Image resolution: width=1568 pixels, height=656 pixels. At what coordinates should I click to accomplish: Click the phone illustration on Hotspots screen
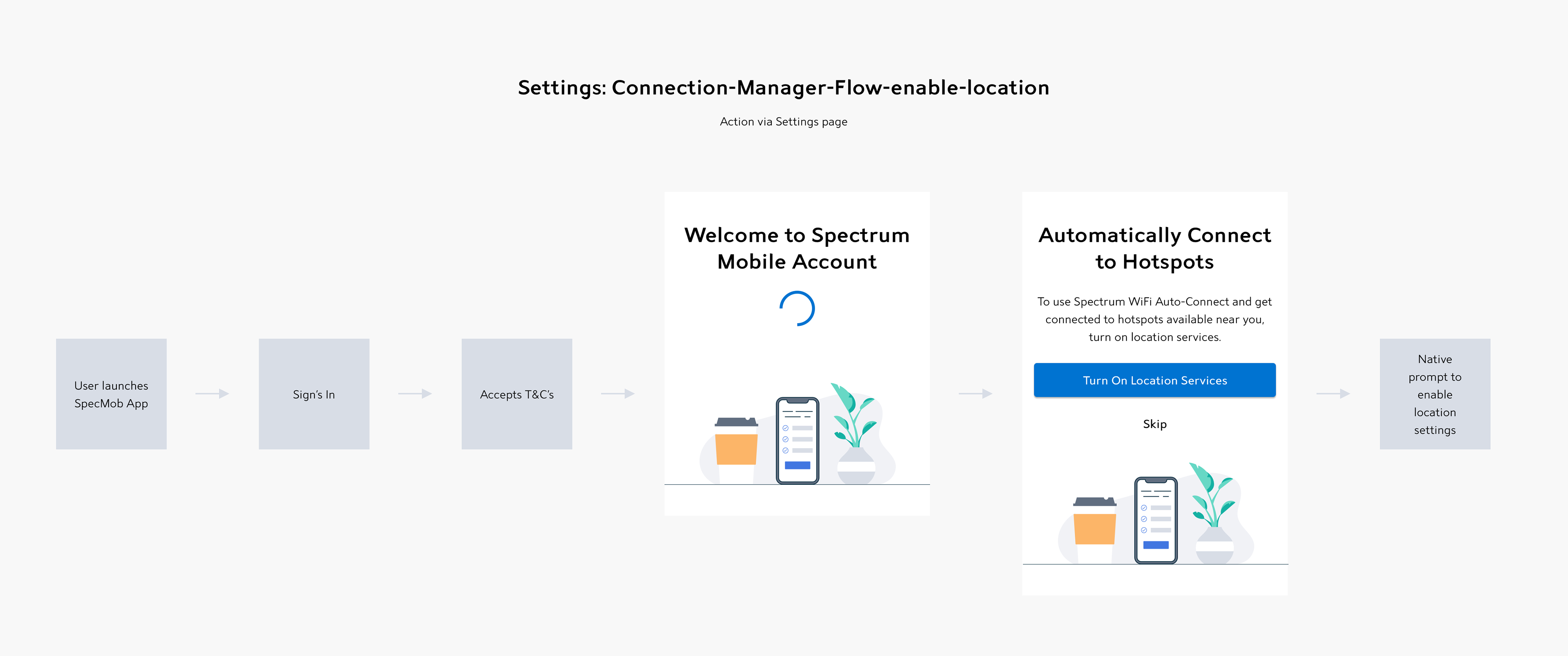point(1156,520)
